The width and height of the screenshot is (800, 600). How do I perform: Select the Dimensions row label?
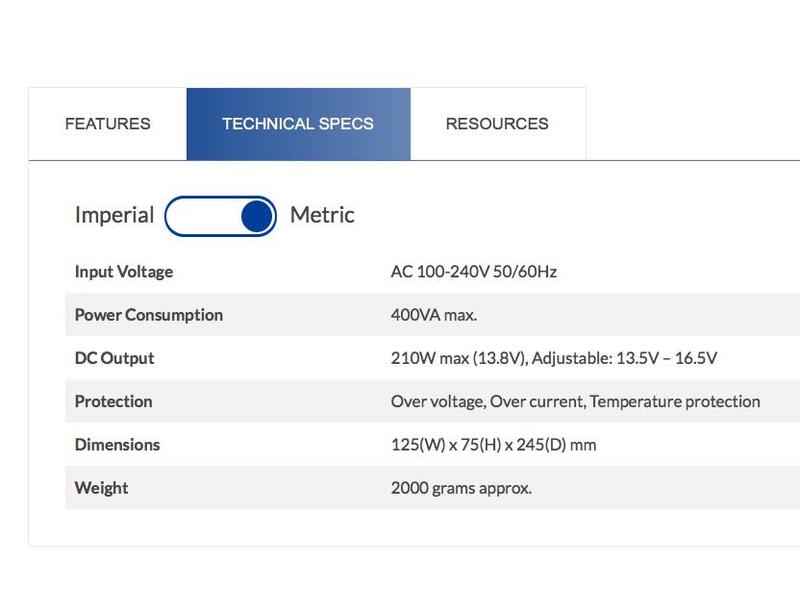pyautogui.click(x=120, y=444)
